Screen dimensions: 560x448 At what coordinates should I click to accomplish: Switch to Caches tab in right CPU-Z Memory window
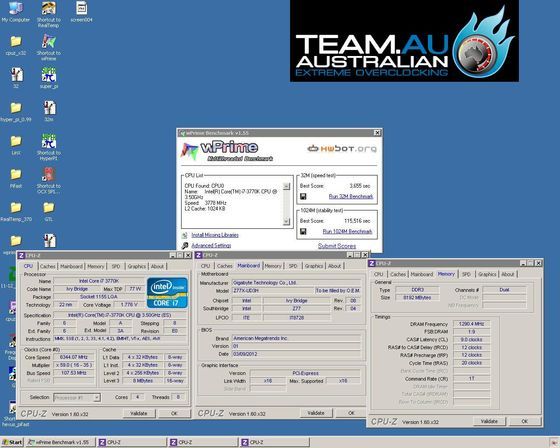(398, 274)
